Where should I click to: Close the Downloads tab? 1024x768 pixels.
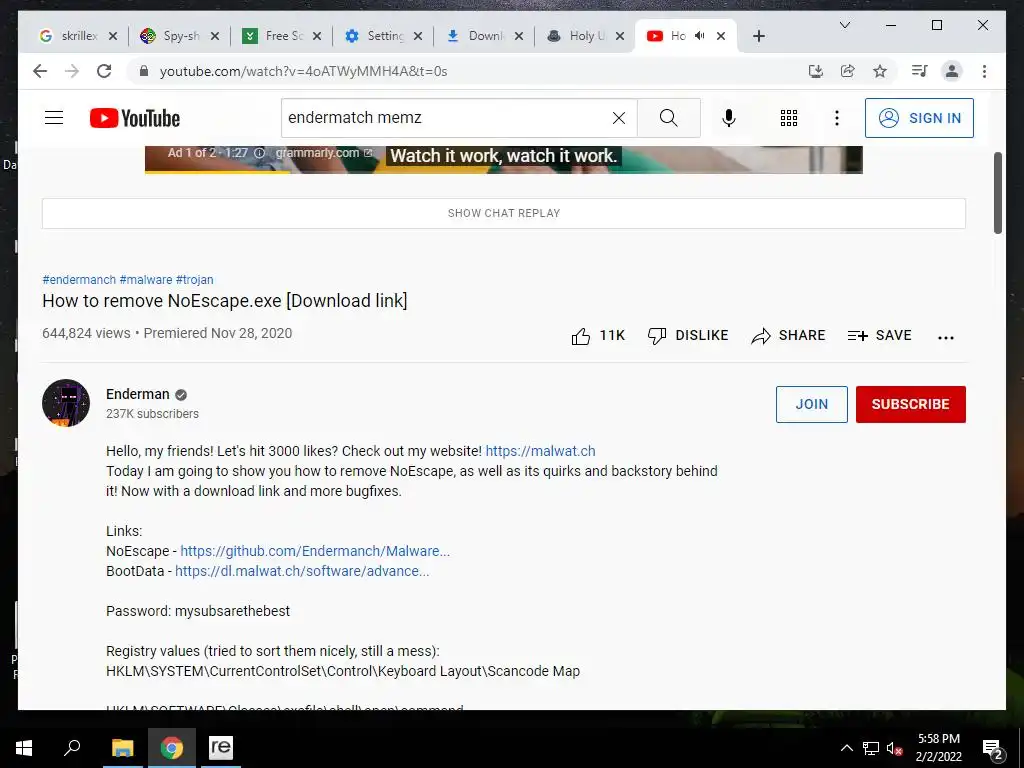click(x=519, y=36)
